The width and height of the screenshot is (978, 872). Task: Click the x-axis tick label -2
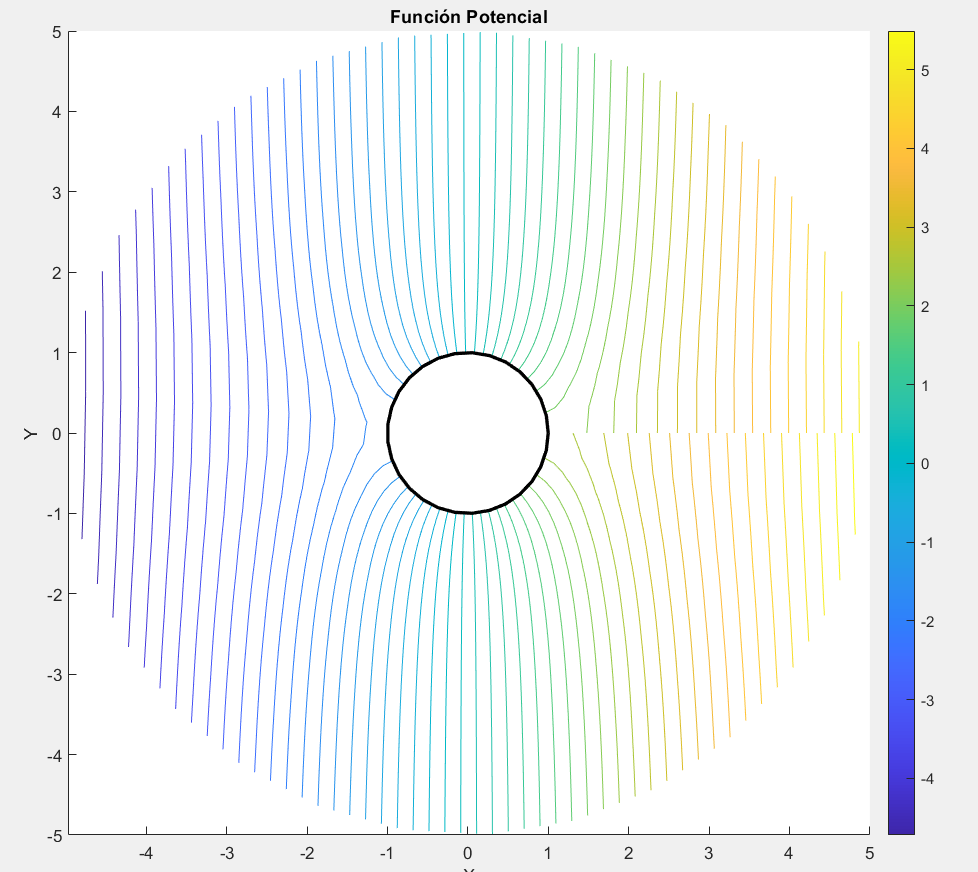point(306,854)
